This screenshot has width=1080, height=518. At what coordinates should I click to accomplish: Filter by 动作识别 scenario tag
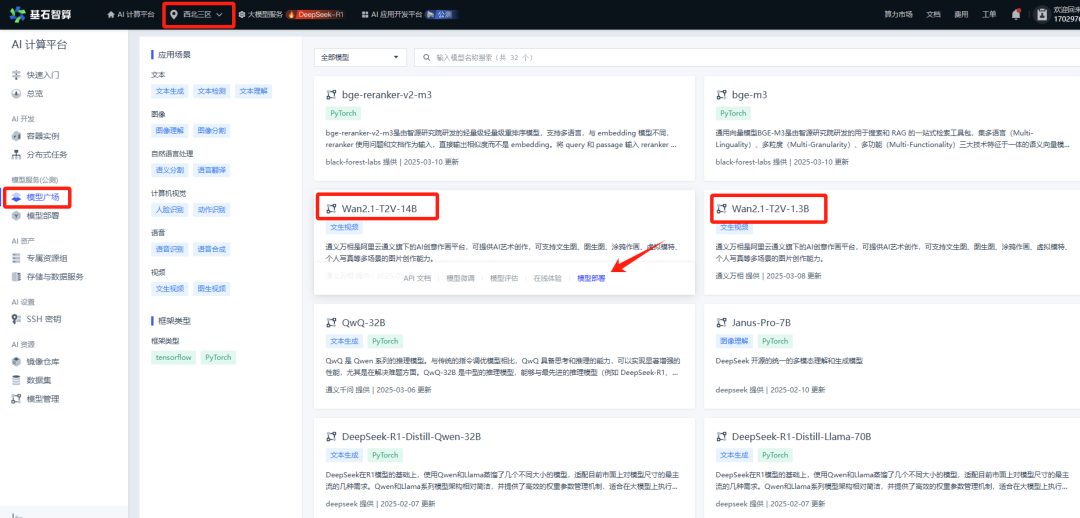point(211,209)
